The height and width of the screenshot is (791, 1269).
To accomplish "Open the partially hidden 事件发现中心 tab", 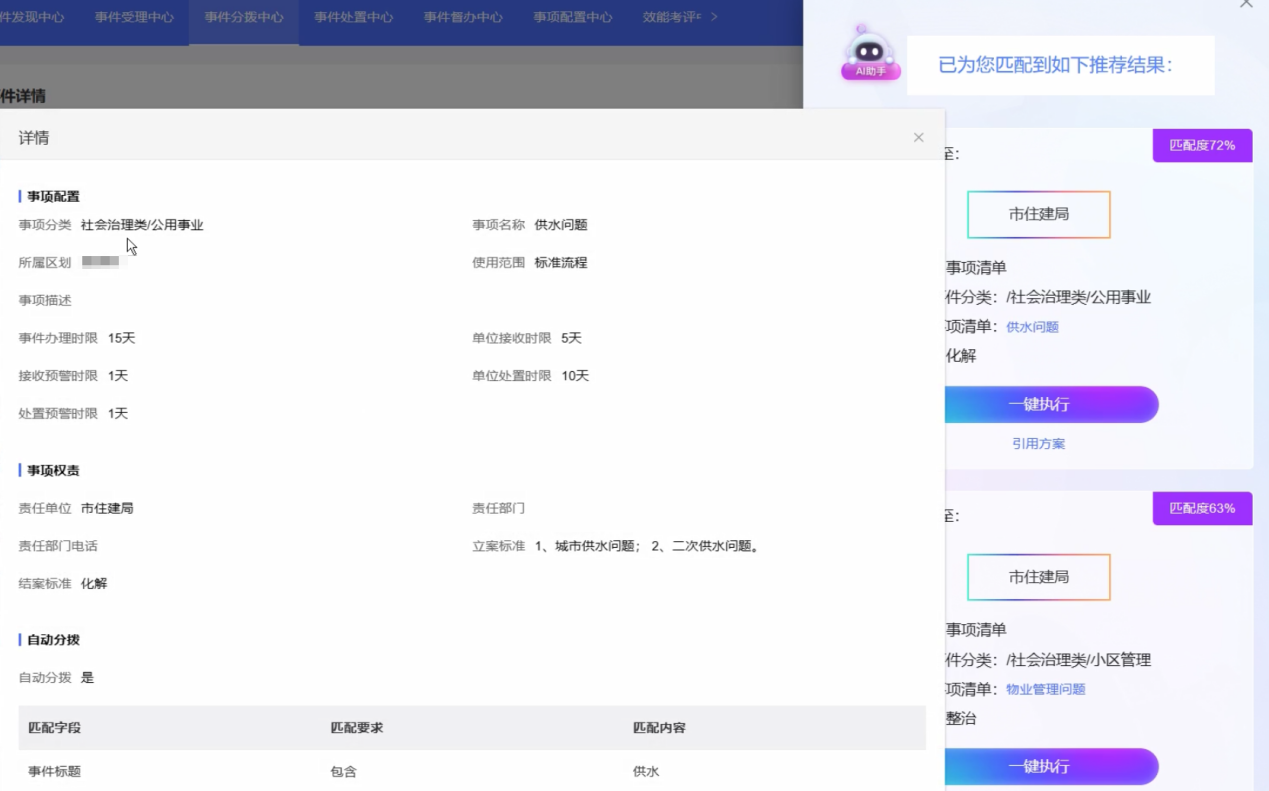I will coord(32,18).
